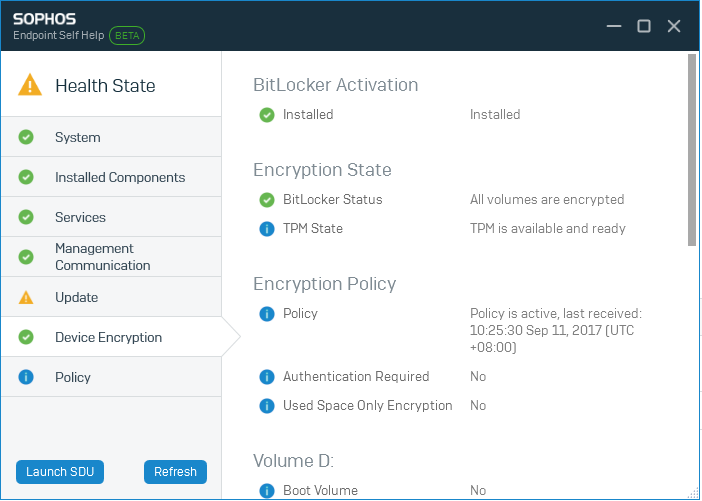Click the TPM State label
Viewport: 702px width, 501px height.
point(313,229)
